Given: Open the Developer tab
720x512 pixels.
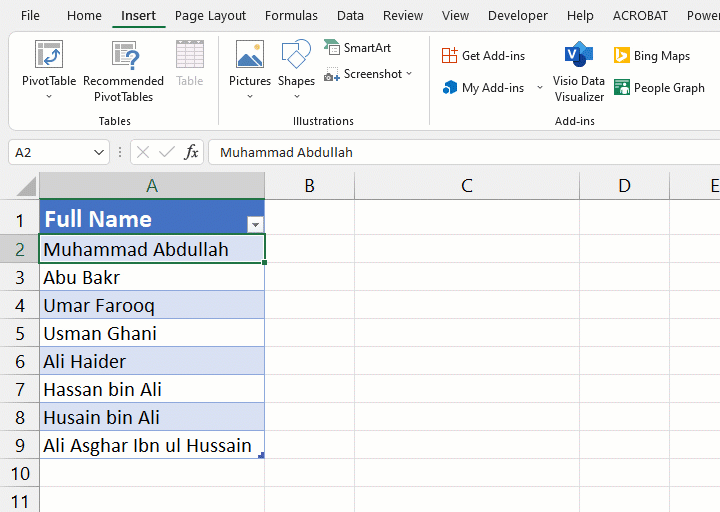Looking at the screenshot, I should (x=518, y=16).
